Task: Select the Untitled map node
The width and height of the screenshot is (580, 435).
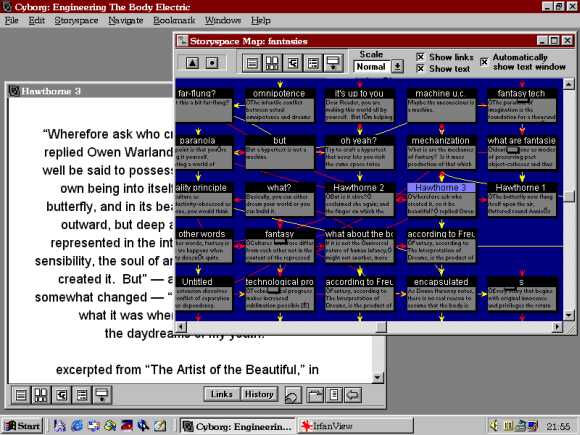Action: (204, 293)
